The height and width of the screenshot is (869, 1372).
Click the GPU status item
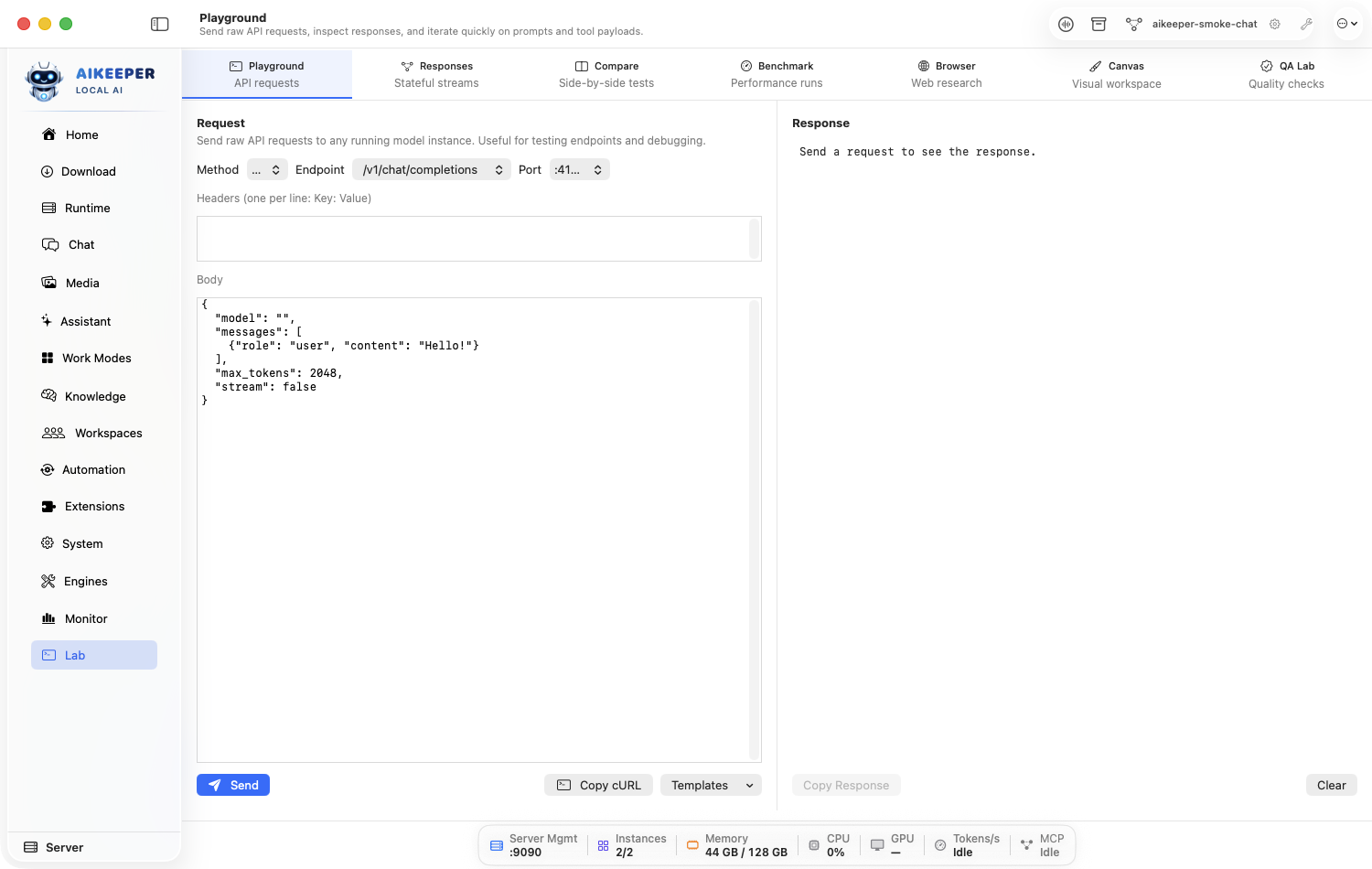coord(893,845)
